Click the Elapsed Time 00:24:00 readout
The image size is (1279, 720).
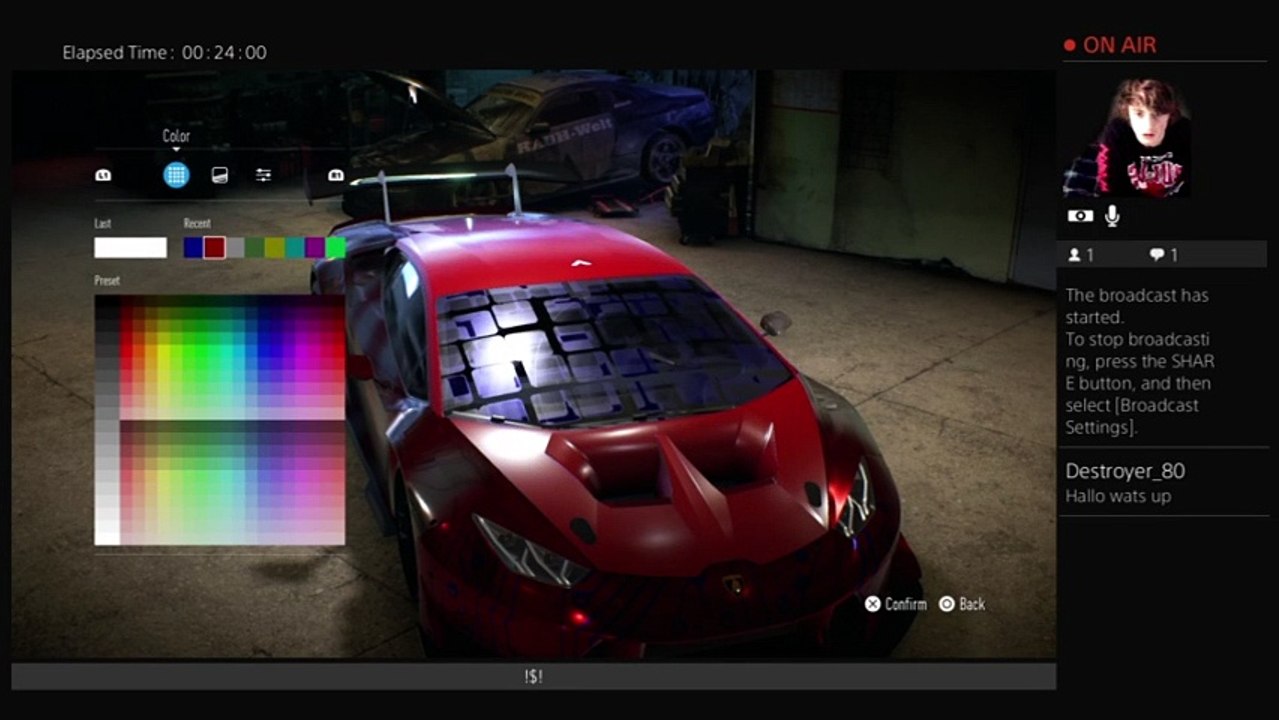tap(165, 53)
